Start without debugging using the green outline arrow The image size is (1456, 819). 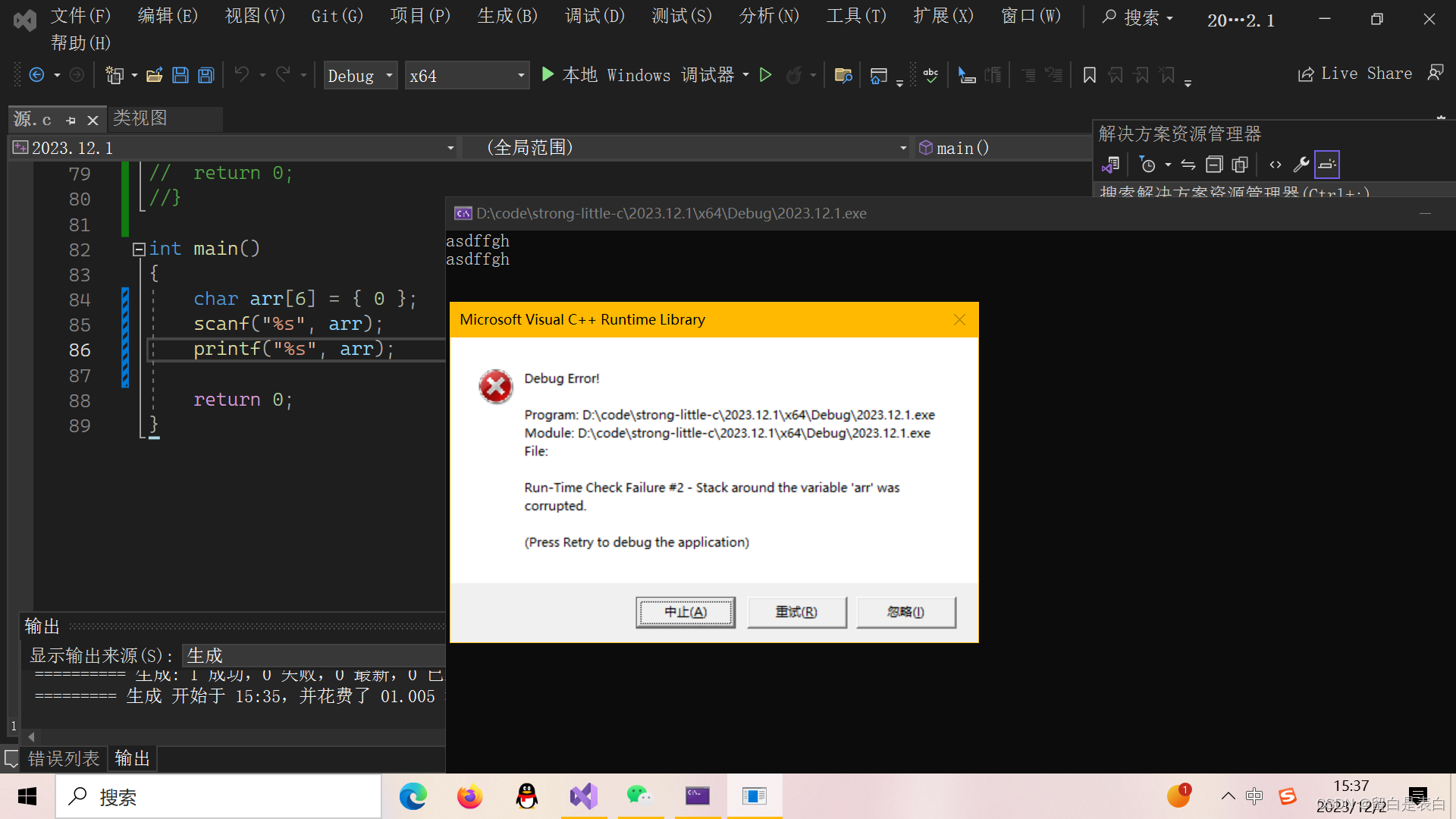click(x=766, y=75)
